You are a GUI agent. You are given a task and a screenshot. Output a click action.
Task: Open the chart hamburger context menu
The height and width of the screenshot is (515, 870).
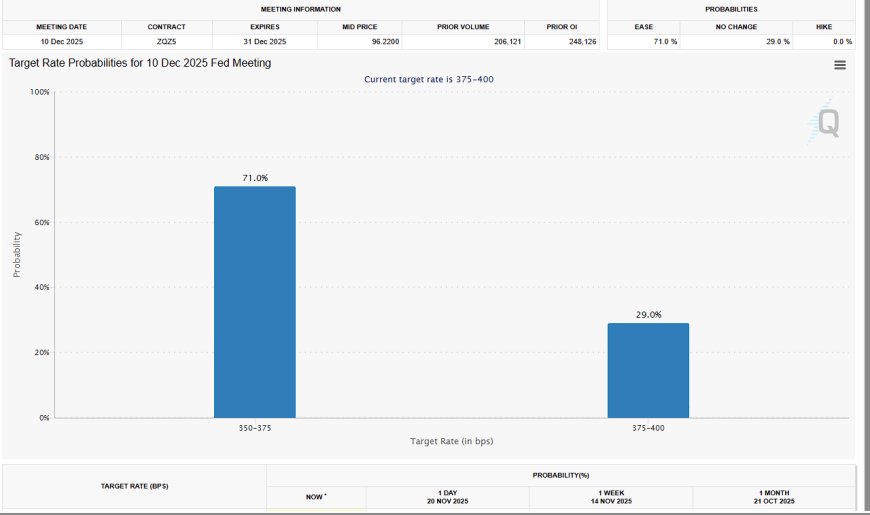coord(839,65)
